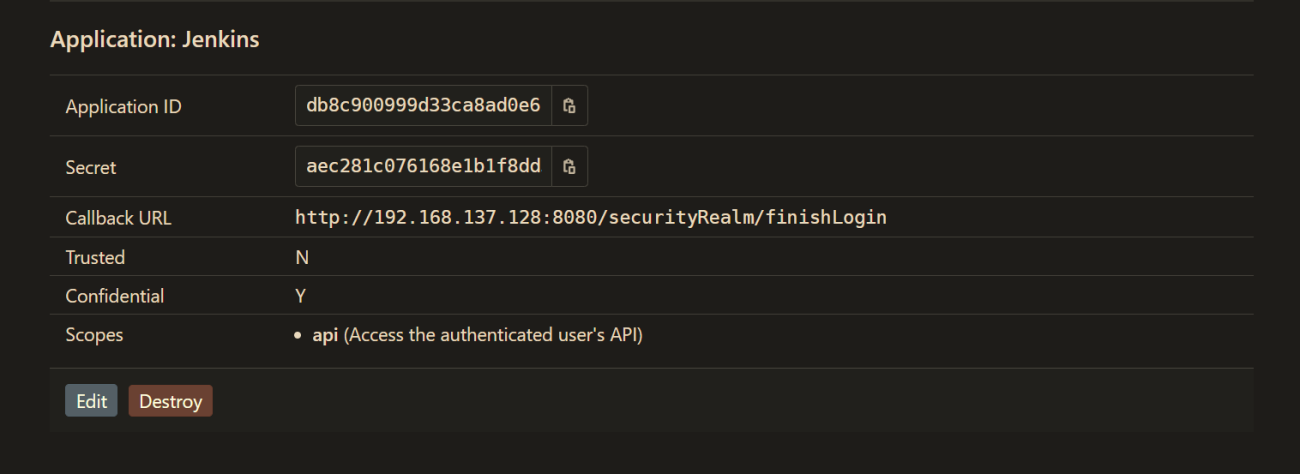
Task: Select the Confidential value Y
Action: point(301,297)
